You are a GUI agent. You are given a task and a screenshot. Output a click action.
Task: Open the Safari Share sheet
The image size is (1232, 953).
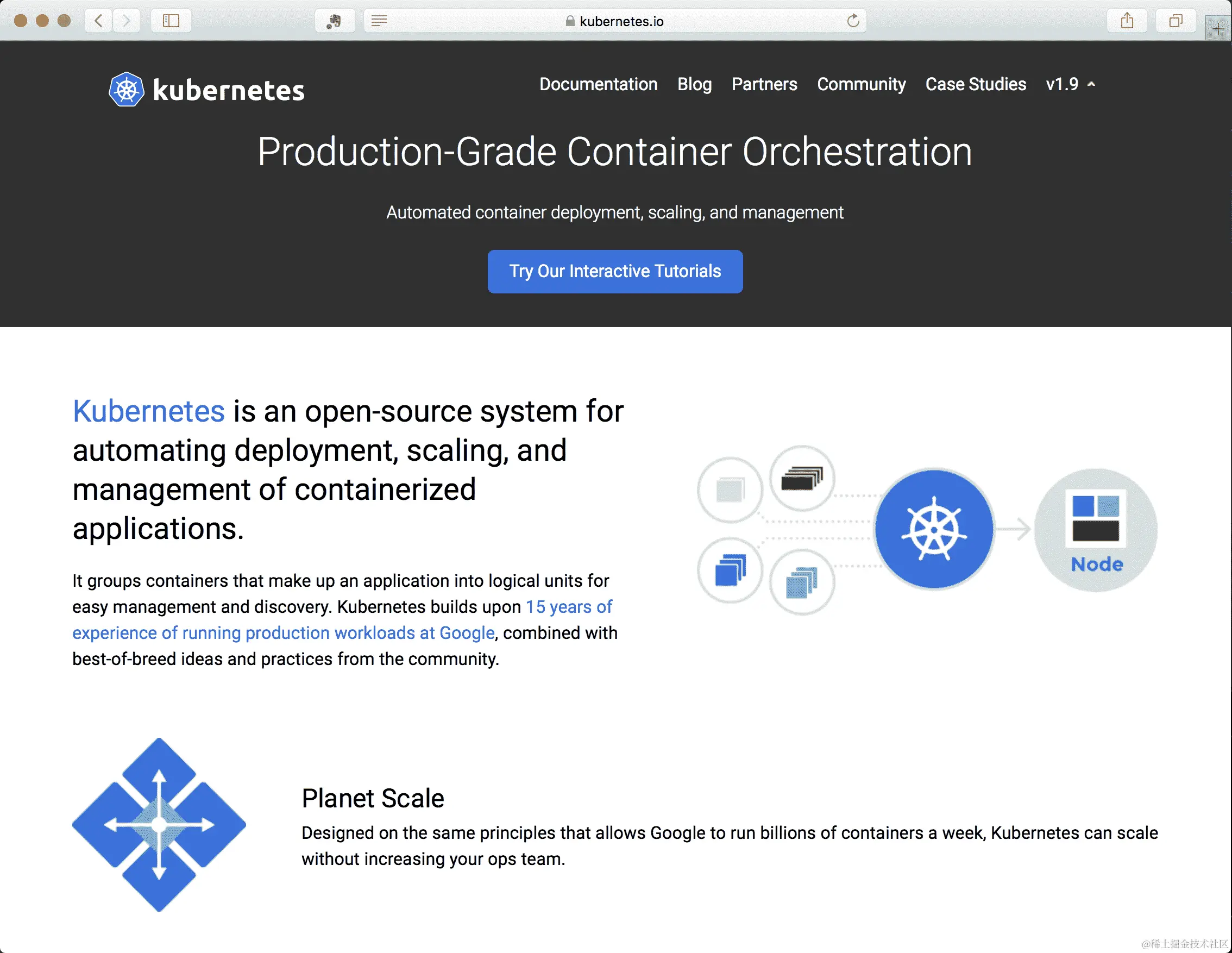pos(1127,21)
